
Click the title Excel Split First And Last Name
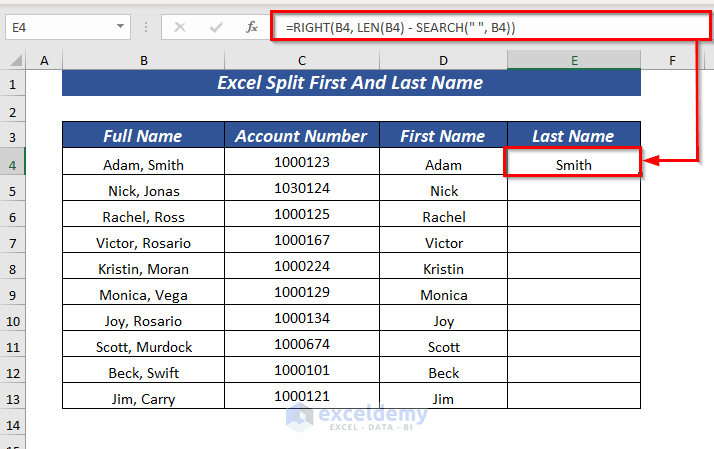350,83
